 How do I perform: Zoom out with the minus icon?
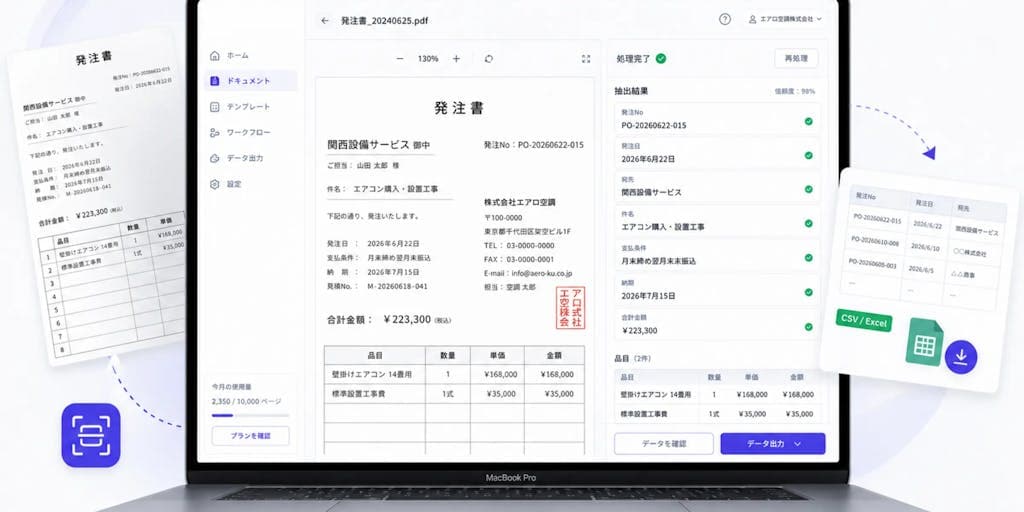(x=400, y=59)
